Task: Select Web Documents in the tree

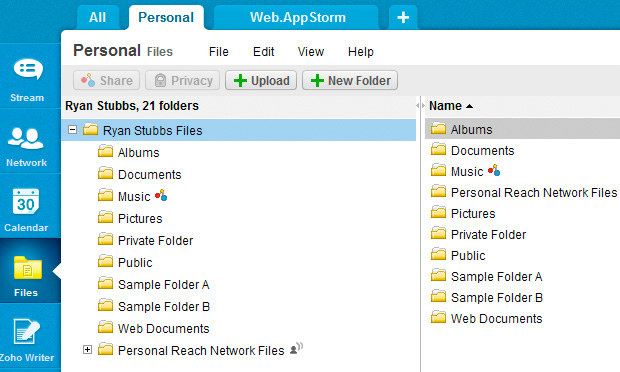Action: [163, 329]
